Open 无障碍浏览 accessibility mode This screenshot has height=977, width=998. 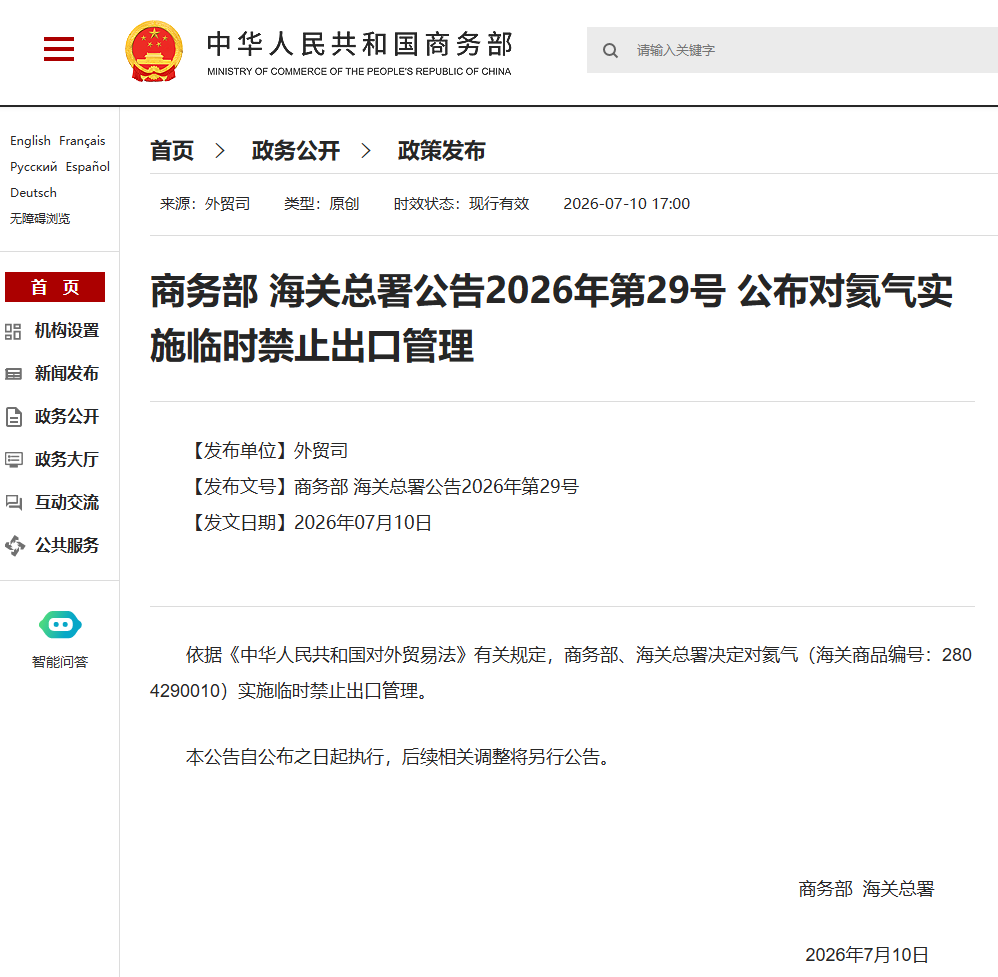[39, 219]
